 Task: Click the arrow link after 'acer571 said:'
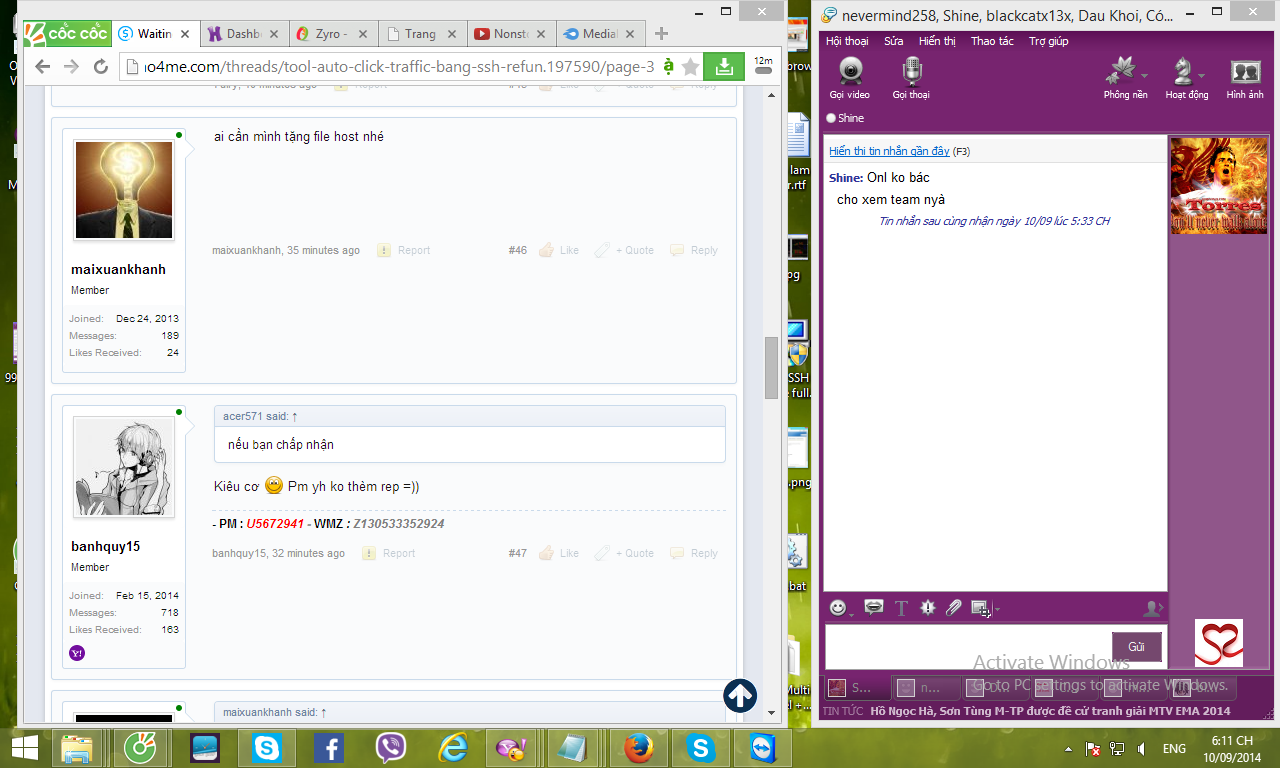click(295, 416)
